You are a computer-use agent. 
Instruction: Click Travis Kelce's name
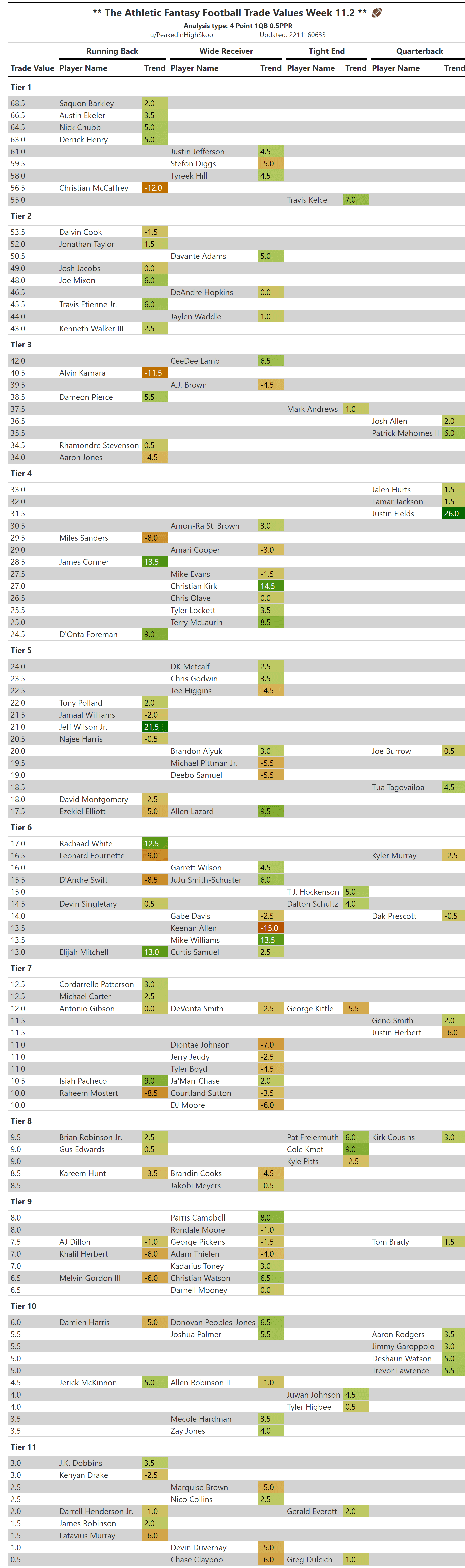tap(307, 200)
